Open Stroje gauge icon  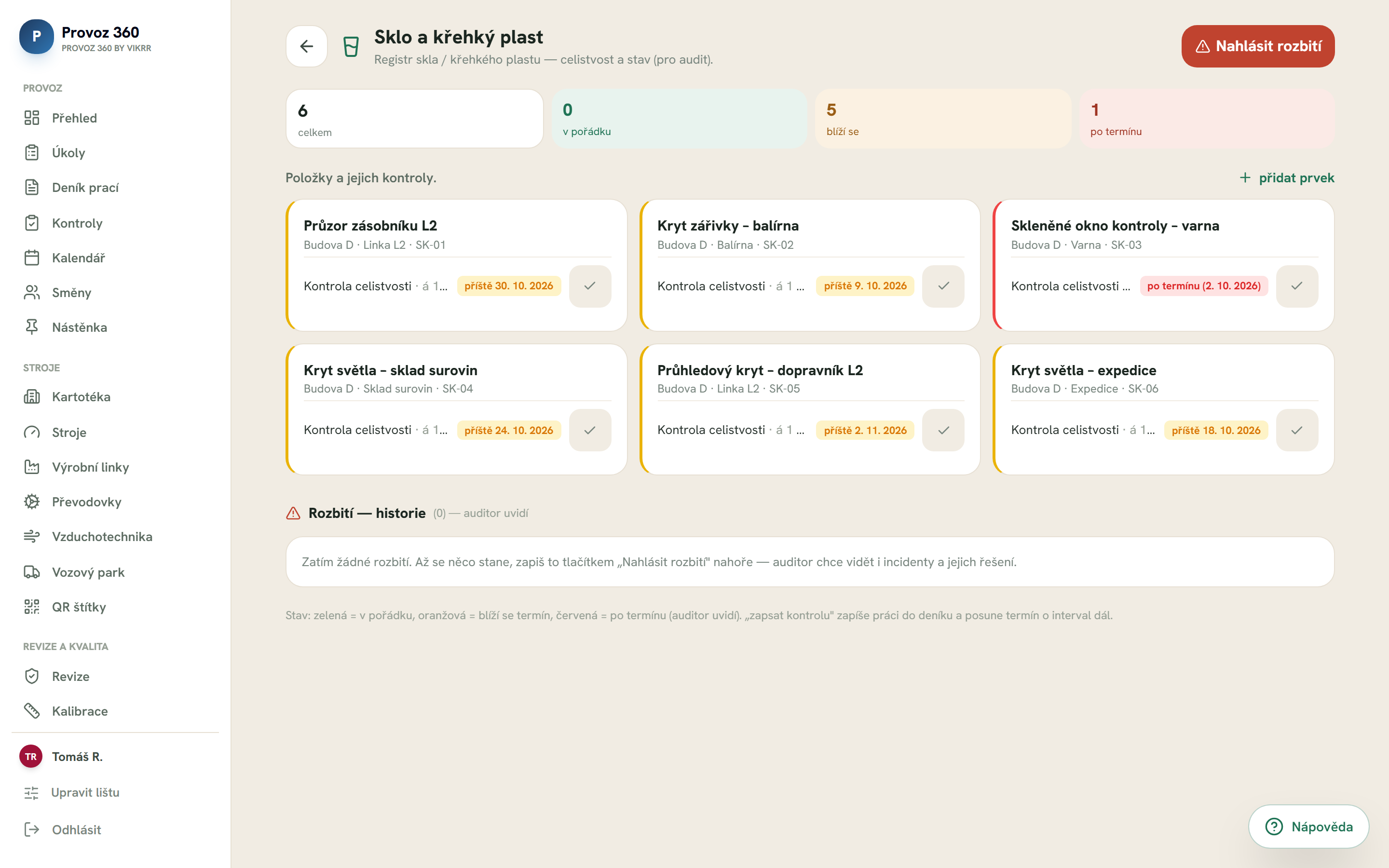click(31, 432)
